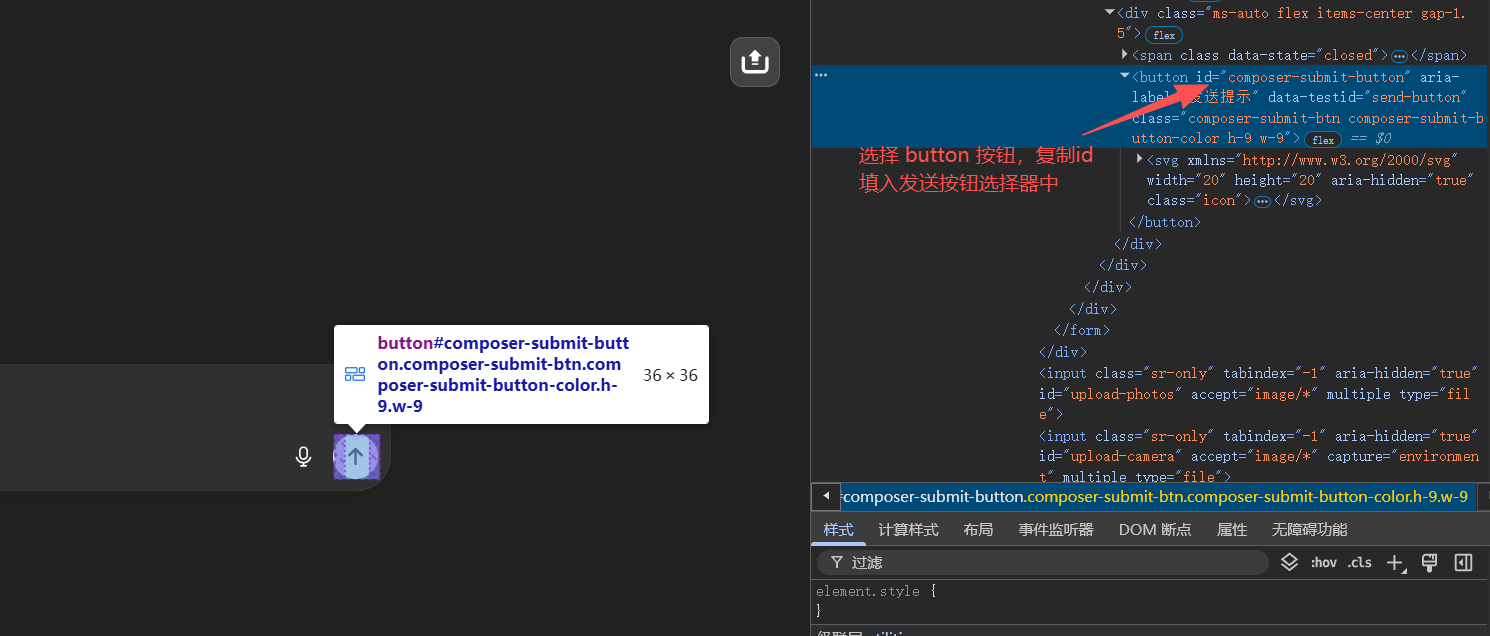Click the 过滤 filter input field
The width and height of the screenshot is (1490, 636).
1000,562
